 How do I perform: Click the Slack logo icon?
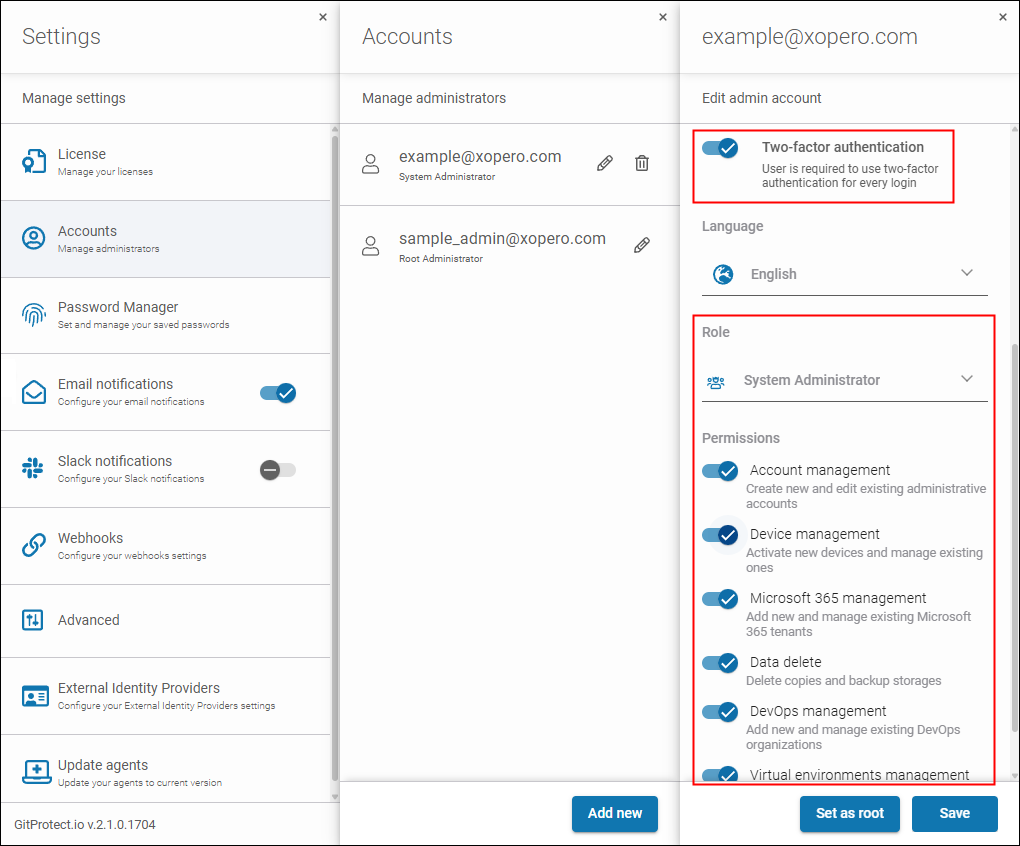coord(33,469)
